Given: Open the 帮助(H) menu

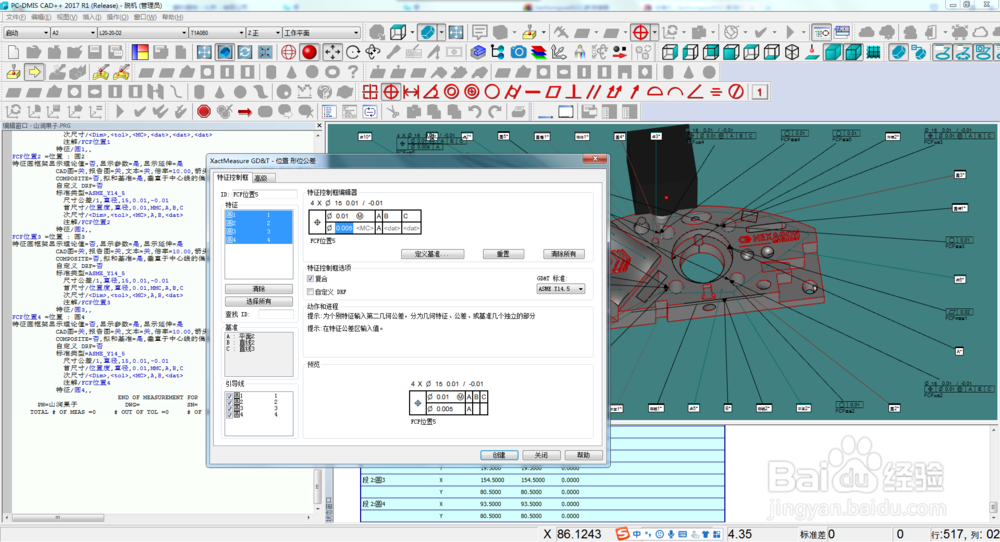Looking at the screenshot, I should point(172,17).
